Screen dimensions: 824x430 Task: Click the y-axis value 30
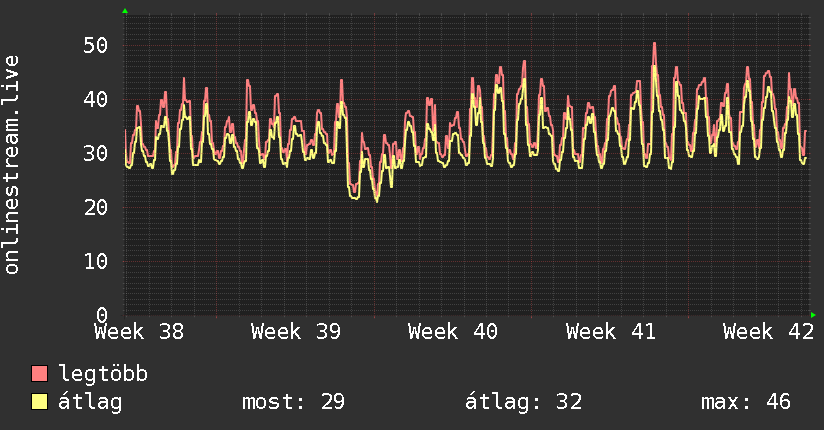click(x=96, y=153)
